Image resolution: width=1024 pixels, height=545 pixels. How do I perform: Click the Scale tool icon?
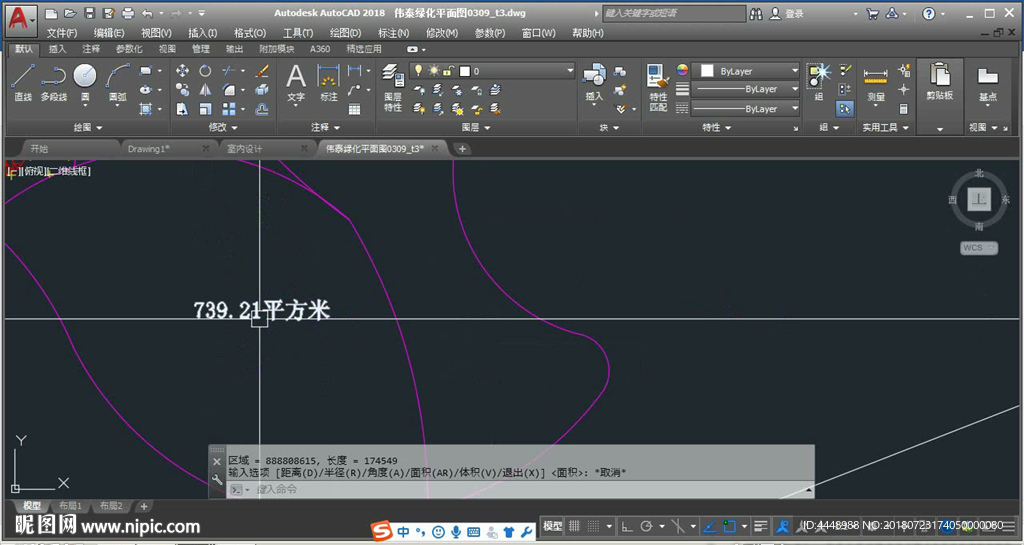pos(205,109)
